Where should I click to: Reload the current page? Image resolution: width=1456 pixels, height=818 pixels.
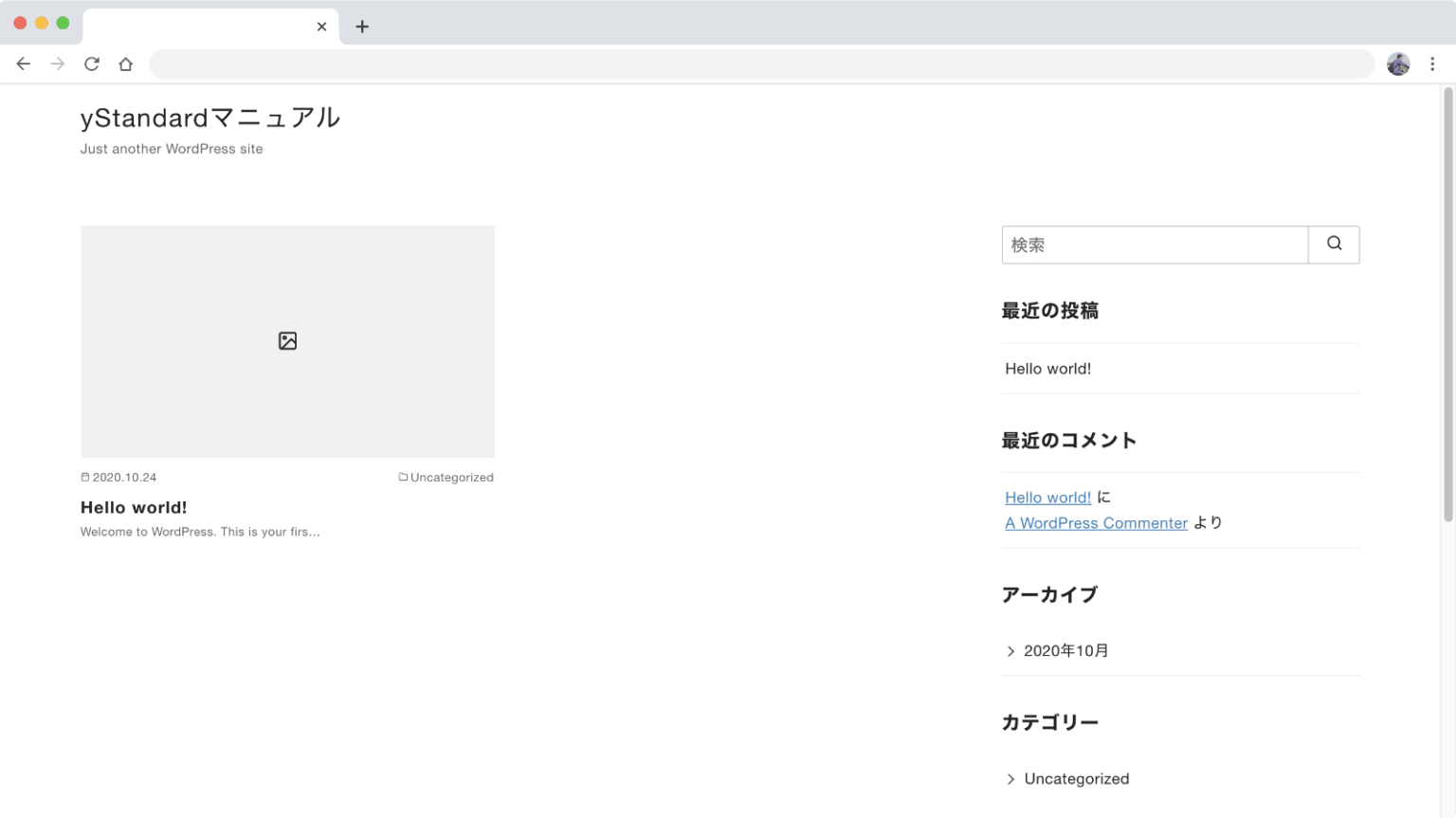pyautogui.click(x=92, y=64)
